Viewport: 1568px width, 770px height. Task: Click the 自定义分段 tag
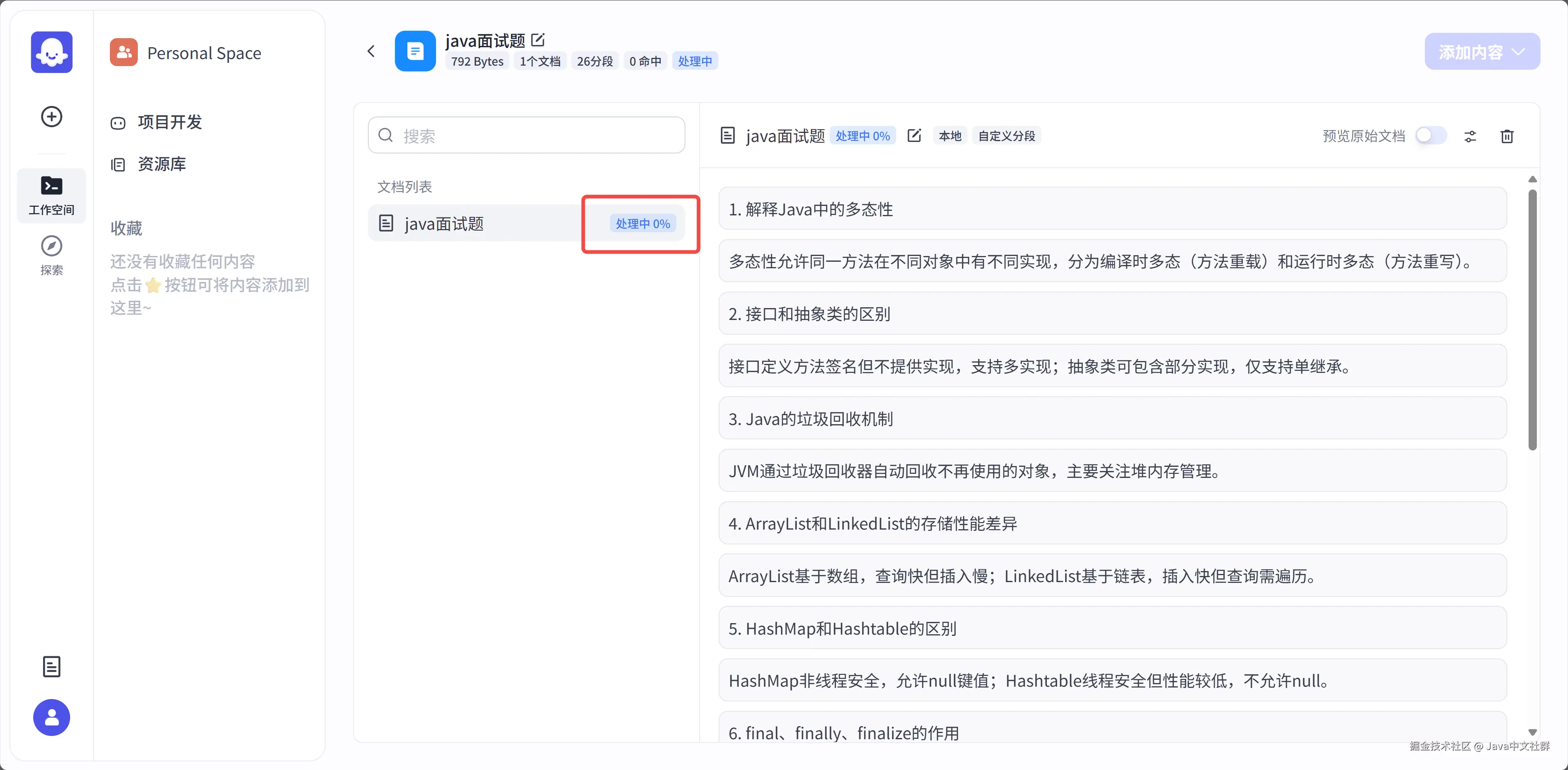(x=1006, y=136)
